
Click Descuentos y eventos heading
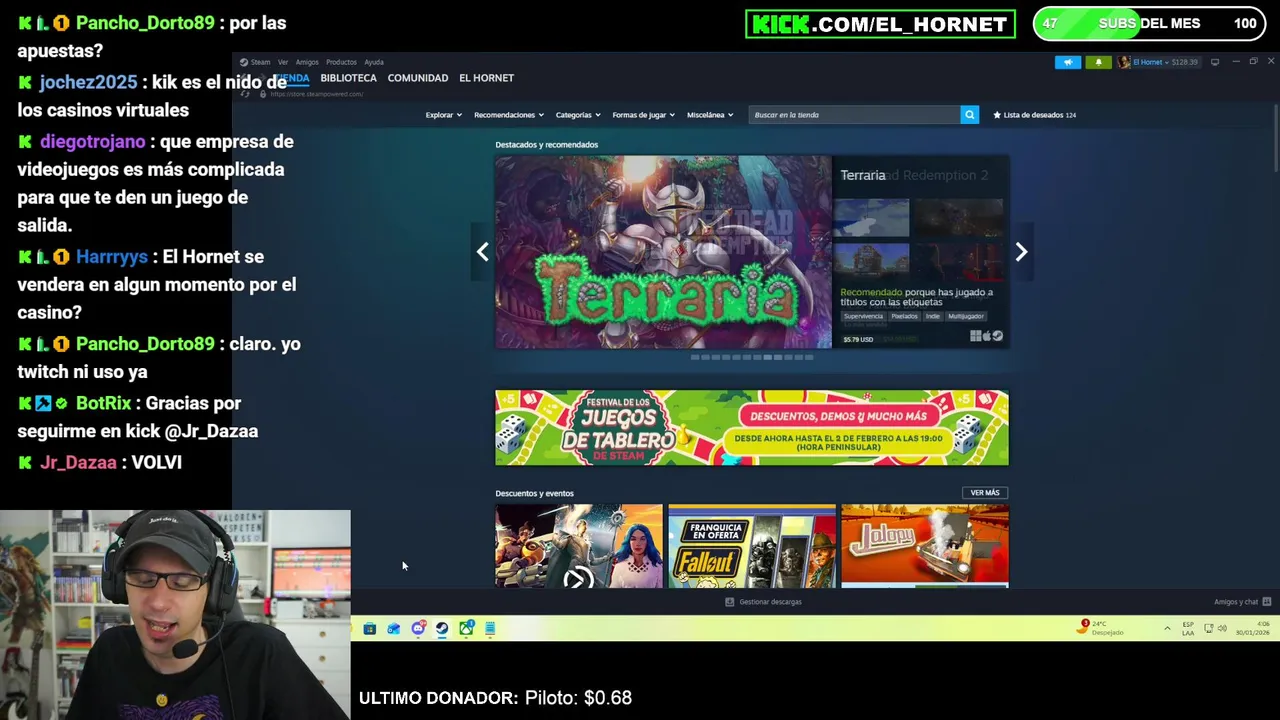534,493
